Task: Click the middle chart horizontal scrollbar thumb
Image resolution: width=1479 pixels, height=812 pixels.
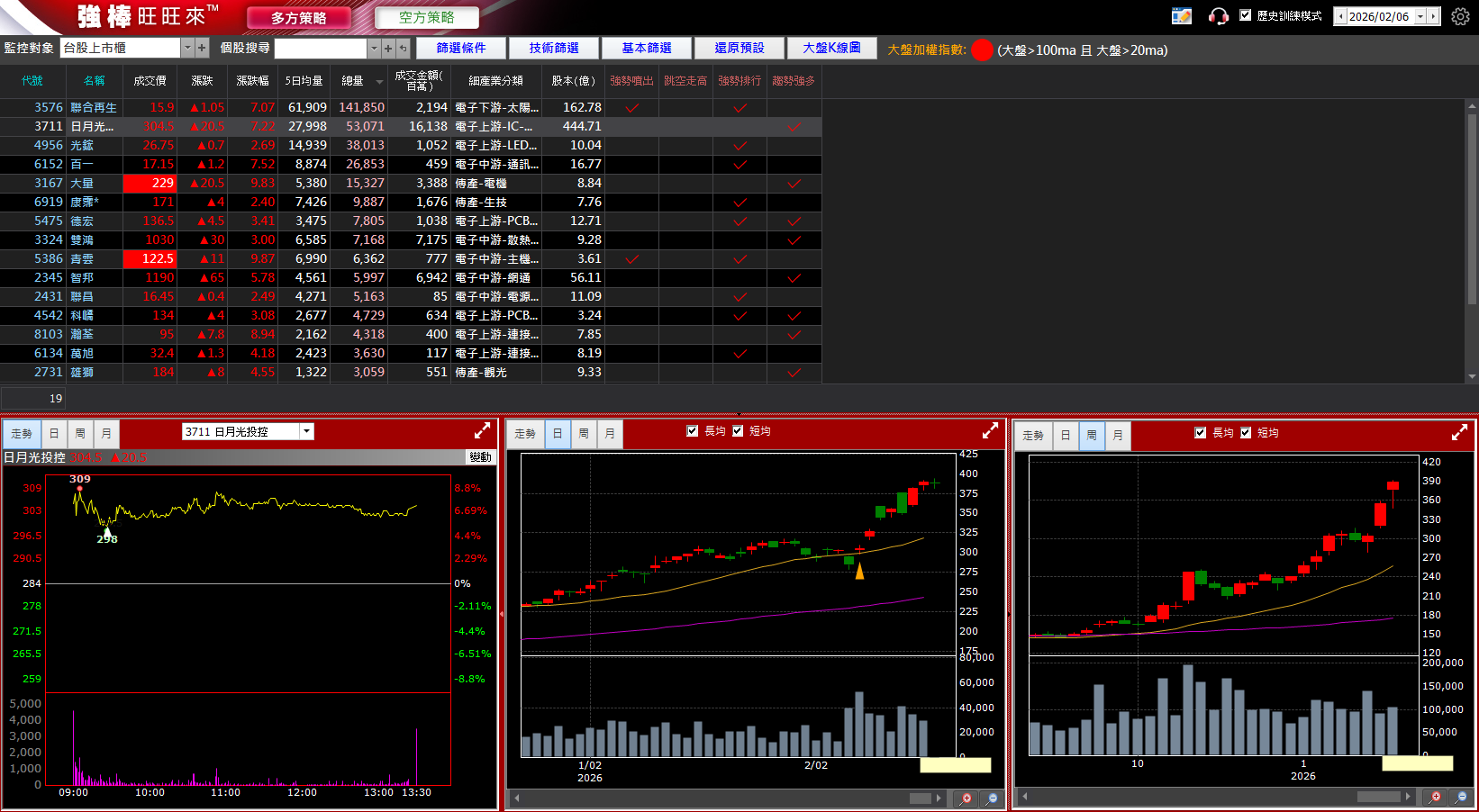Action: click(920, 798)
